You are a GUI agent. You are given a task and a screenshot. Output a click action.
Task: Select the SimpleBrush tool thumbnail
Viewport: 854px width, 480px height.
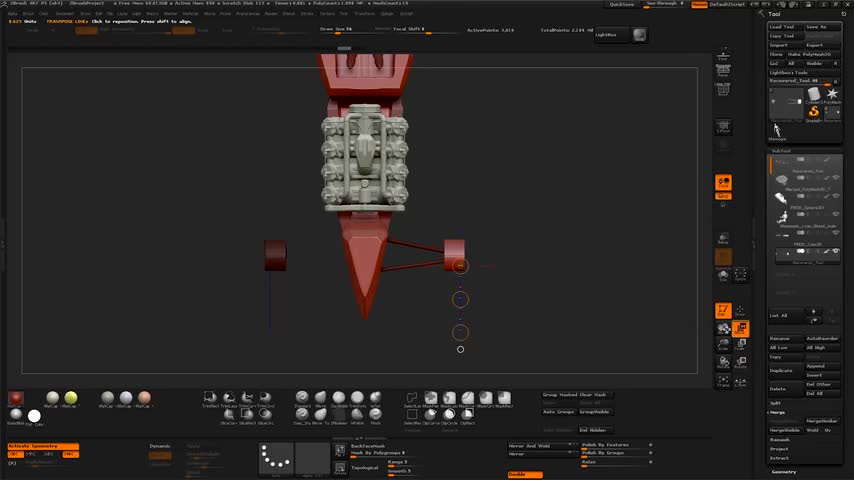click(x=814, y=113)
